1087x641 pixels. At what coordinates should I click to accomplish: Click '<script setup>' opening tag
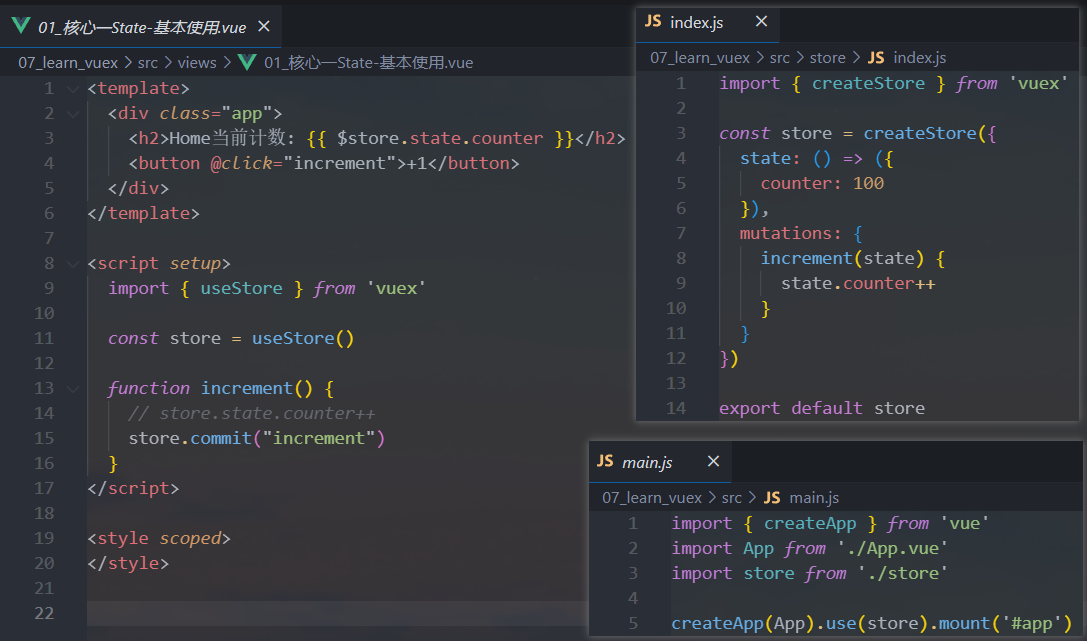coord(159,263)
